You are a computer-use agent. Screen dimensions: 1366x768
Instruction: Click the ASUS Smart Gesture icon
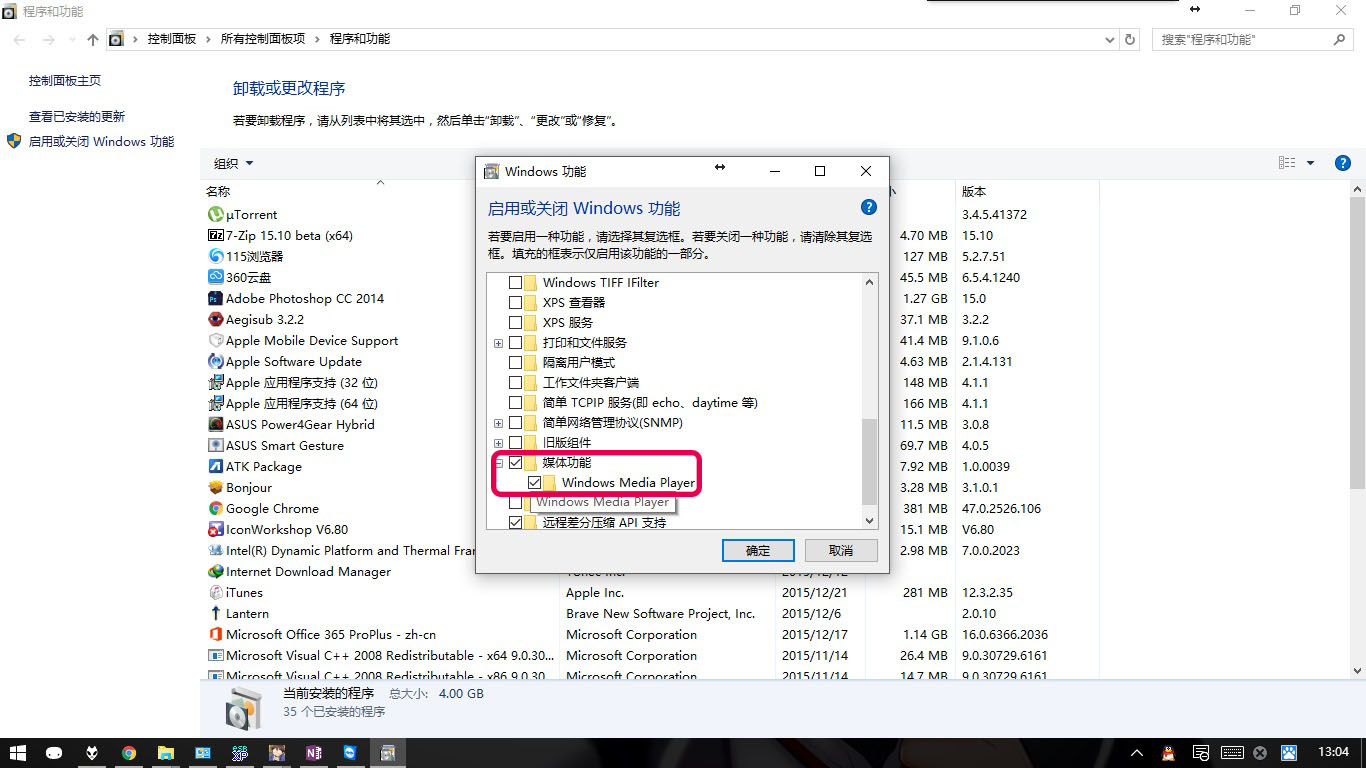click(215, 445)
